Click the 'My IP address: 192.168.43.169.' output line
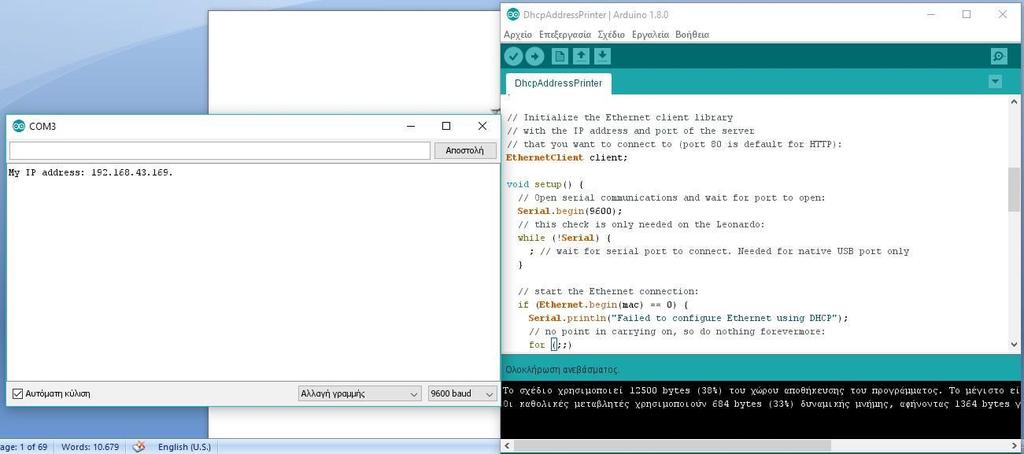Viewport: 1024px width, 454px height. (91, 172)
